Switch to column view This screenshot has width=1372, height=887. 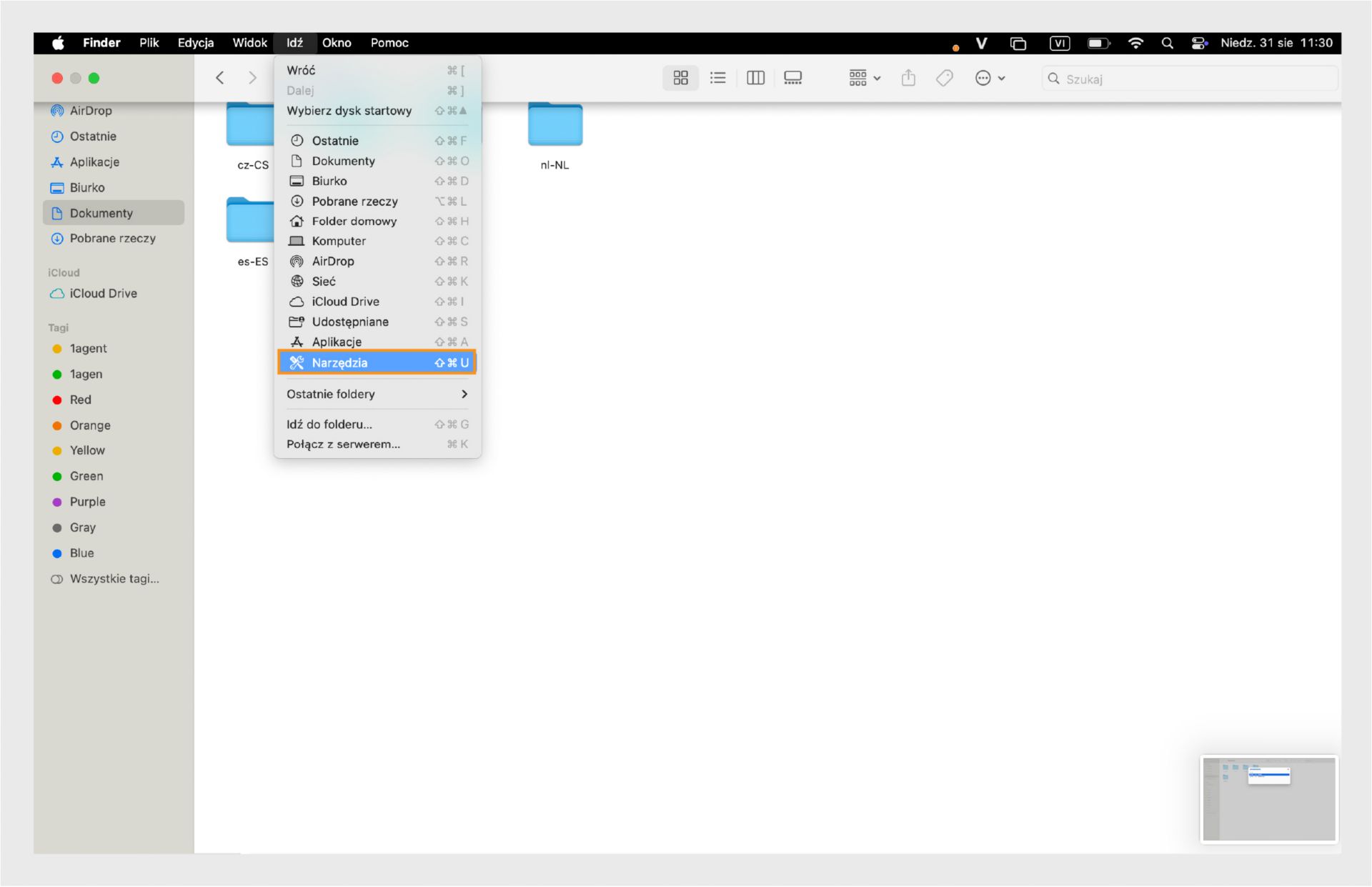coord(755,78)
